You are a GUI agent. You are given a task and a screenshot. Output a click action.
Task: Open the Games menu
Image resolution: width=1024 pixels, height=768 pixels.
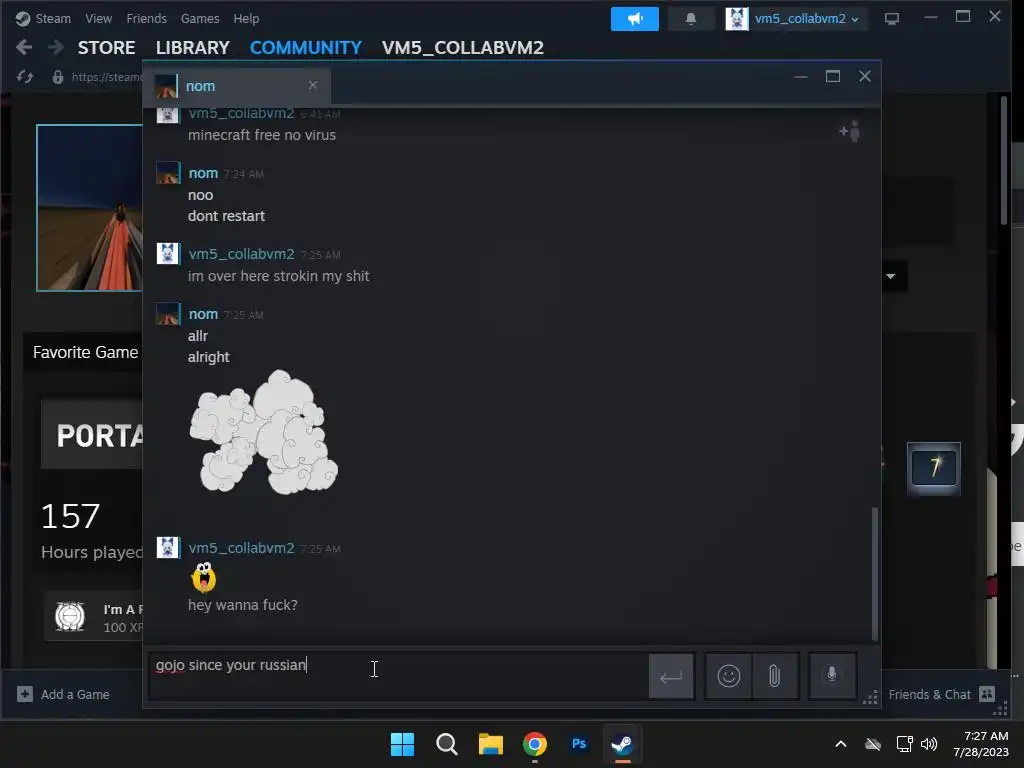[200, 18]
